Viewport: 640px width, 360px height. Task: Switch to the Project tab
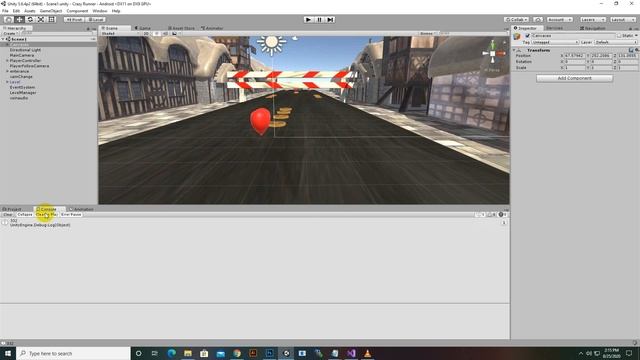click(x=12, y=209)
